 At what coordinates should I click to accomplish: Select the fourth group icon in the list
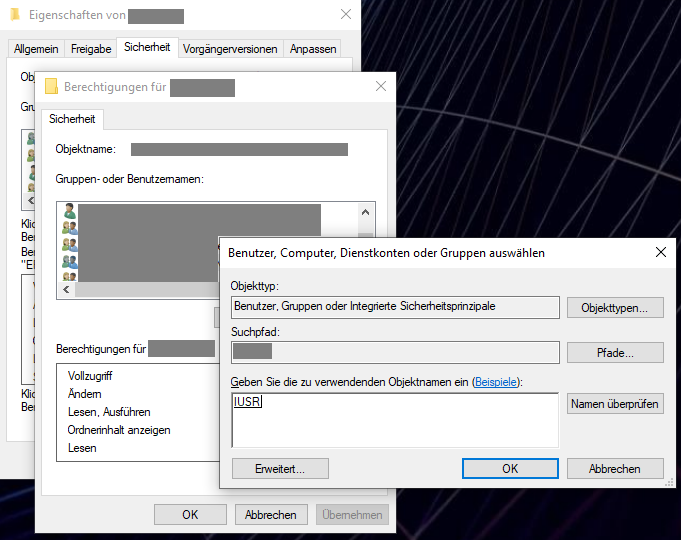(x=69, y=262)
